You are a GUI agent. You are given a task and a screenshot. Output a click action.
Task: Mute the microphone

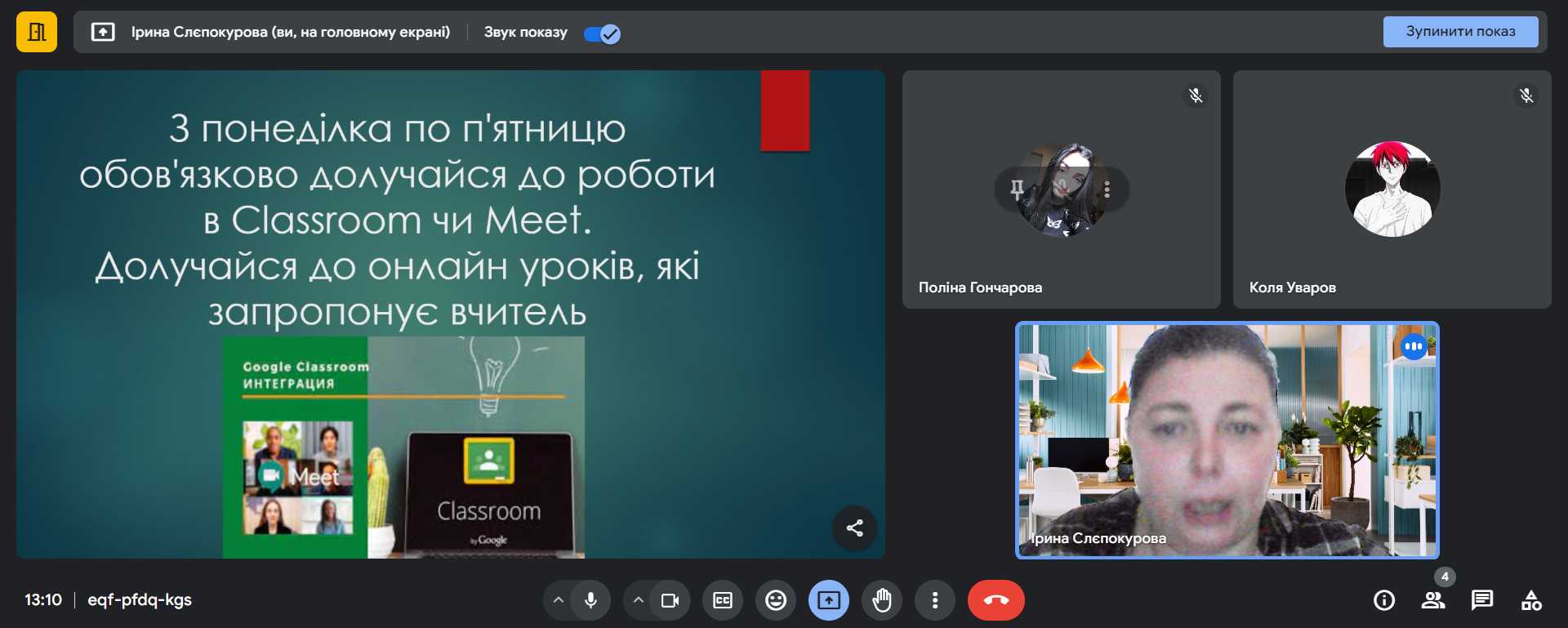pyautogui.click(x=590, y=601)
